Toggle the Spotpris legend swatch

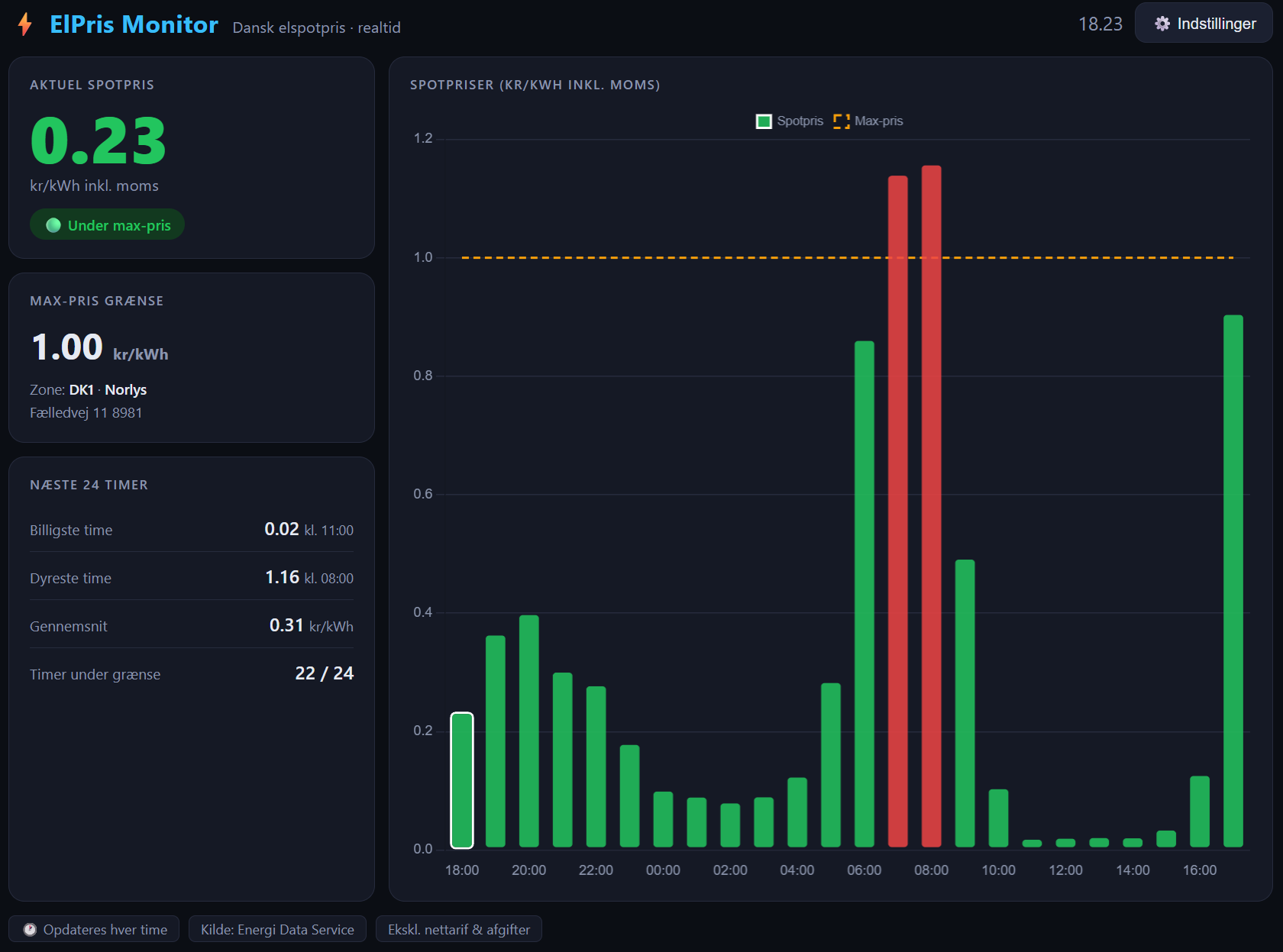tap(764, 121)
